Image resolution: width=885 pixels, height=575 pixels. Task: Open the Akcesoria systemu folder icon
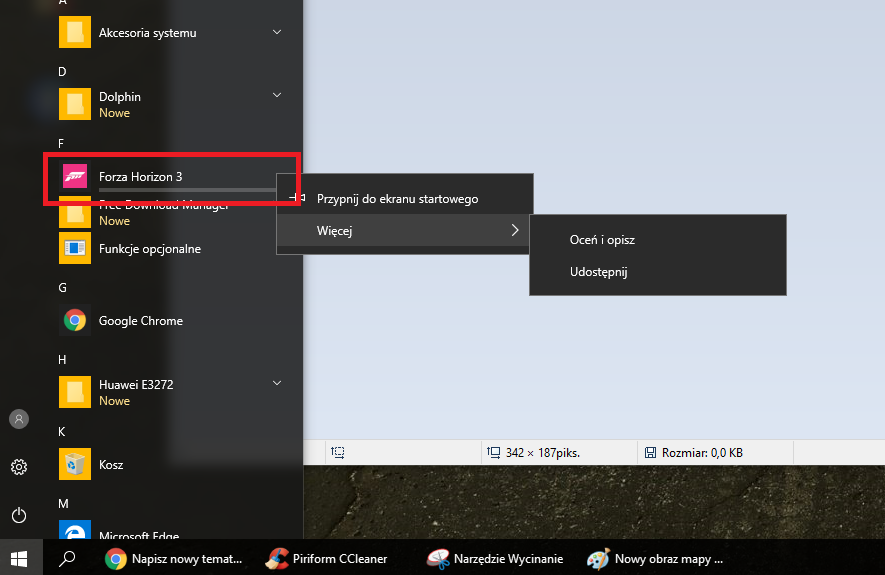coord(75,32)
